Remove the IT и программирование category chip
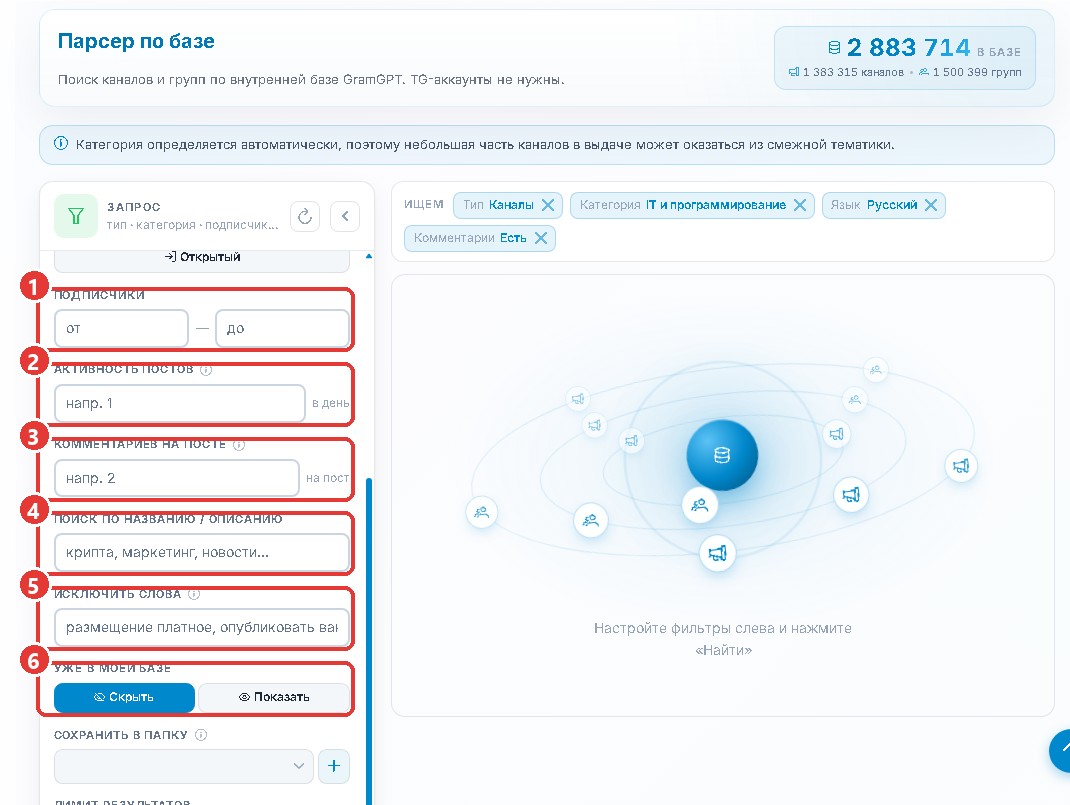Screen dimensions: 1070x805 tap(800, 205)
